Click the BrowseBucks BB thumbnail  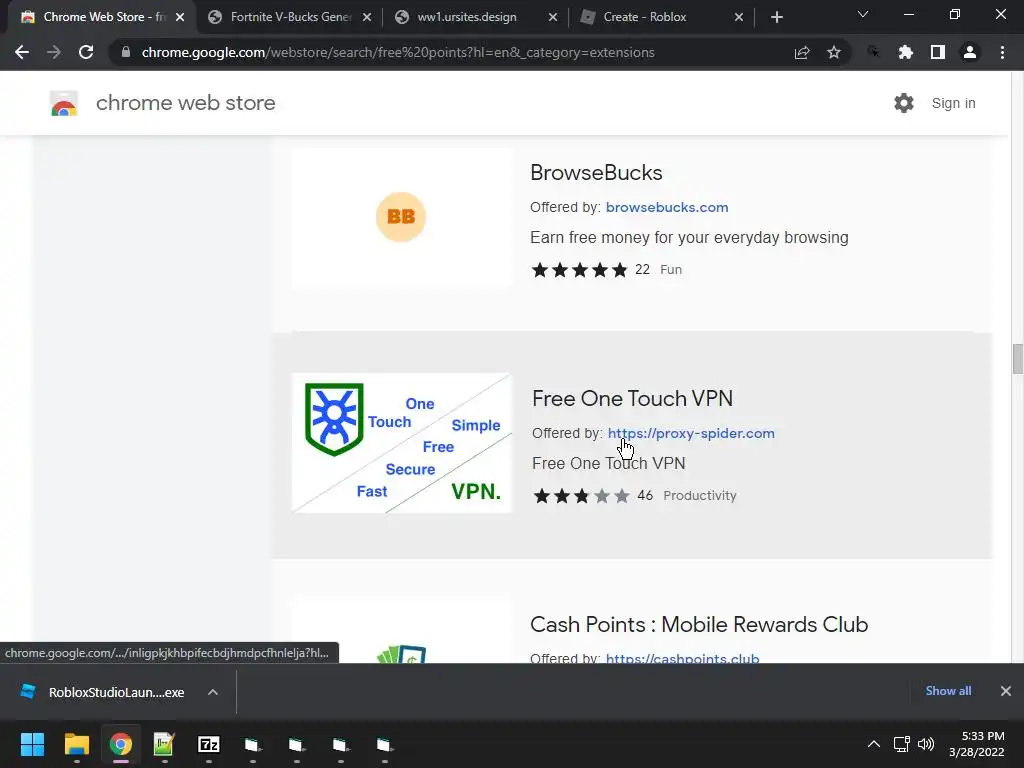401,217
